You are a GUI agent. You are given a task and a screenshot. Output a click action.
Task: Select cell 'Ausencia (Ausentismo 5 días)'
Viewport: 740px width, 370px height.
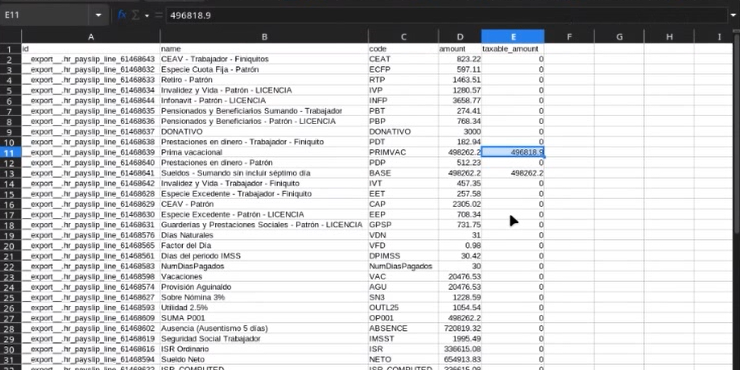[264, 328]
